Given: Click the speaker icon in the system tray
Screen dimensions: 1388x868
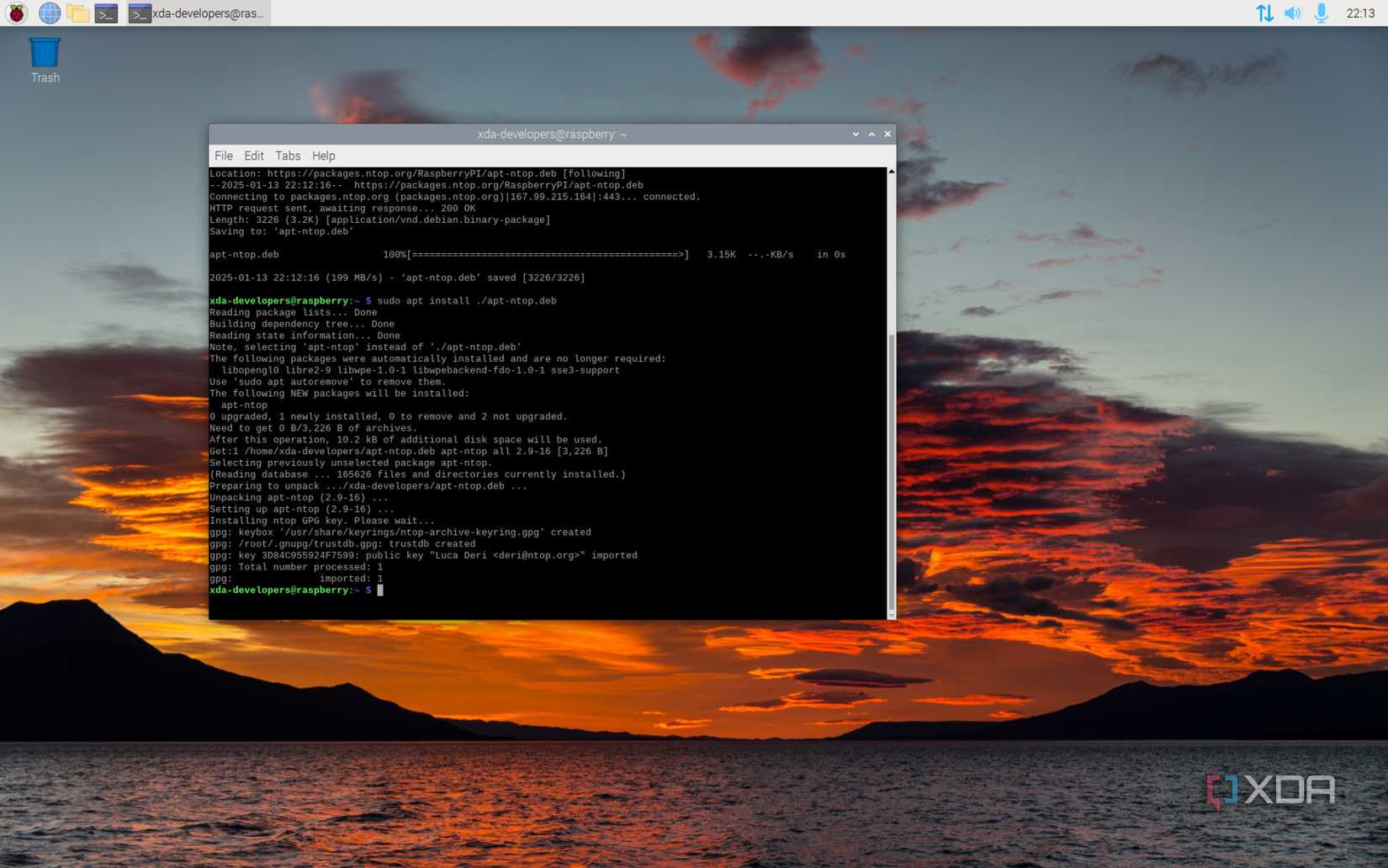Looking at the screenshot, I should click(x=1293, y=13).
